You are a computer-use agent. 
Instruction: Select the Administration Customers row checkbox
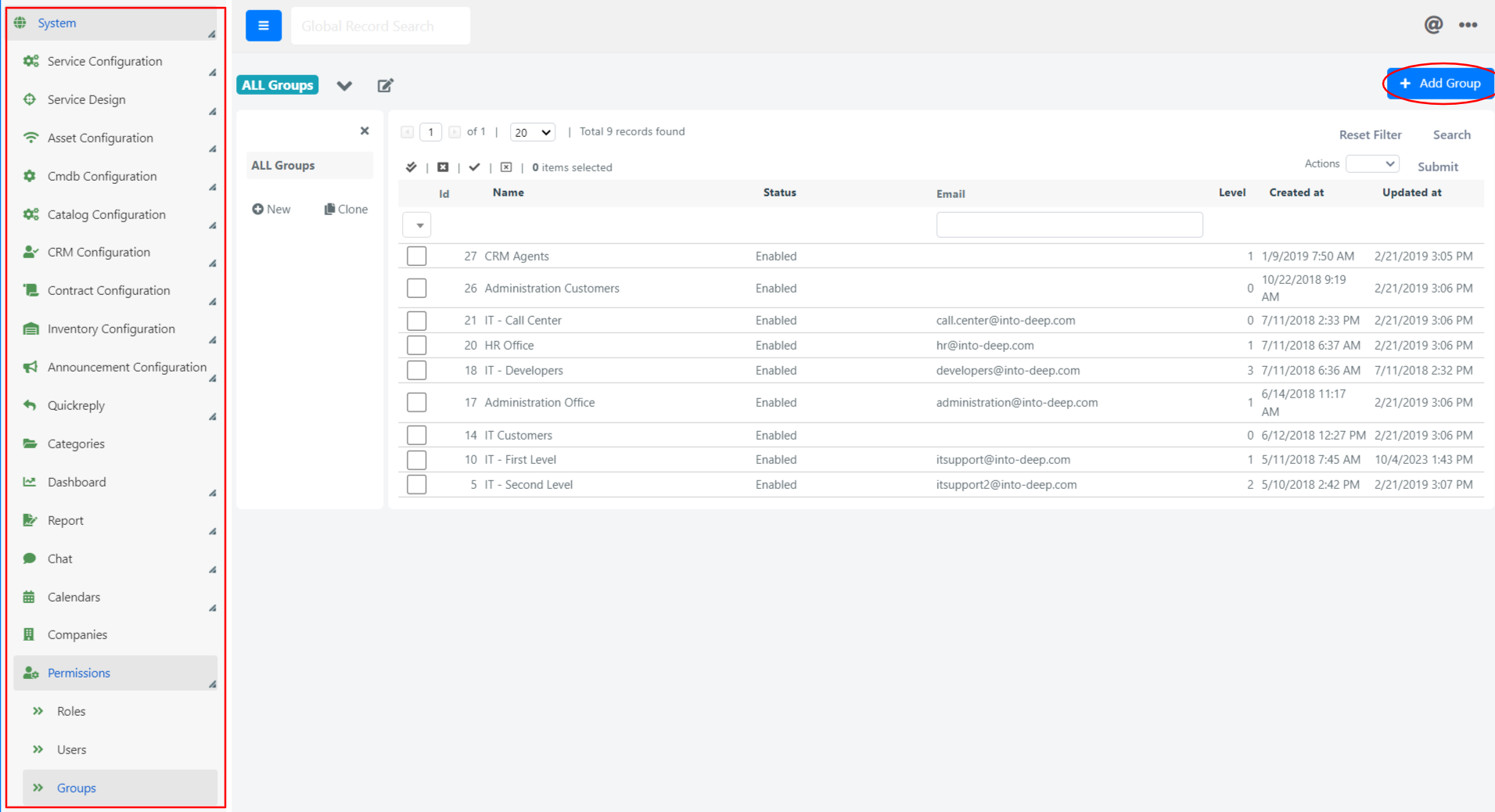click(417, 288)
